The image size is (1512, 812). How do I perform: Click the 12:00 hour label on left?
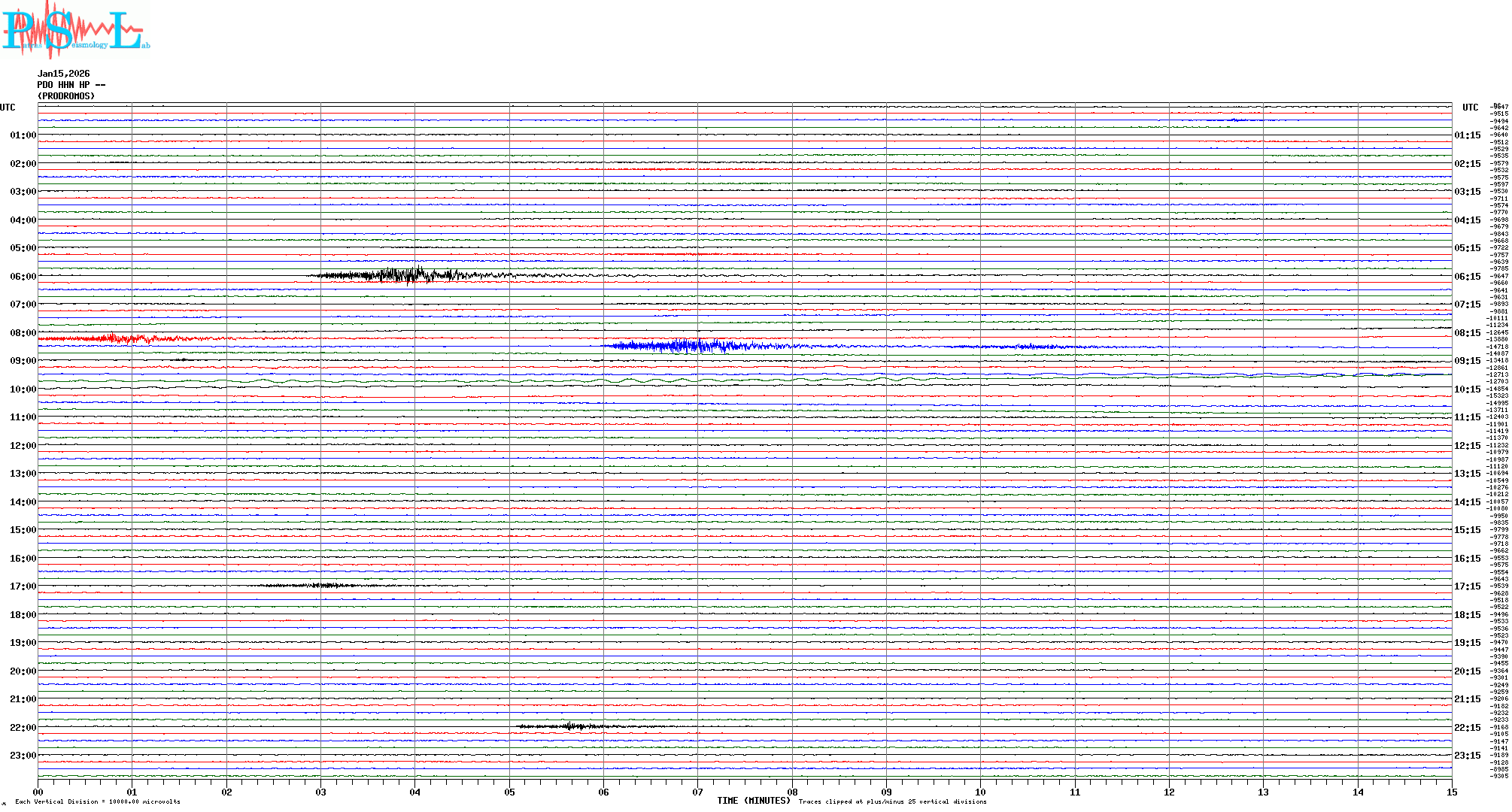[23, 446]
